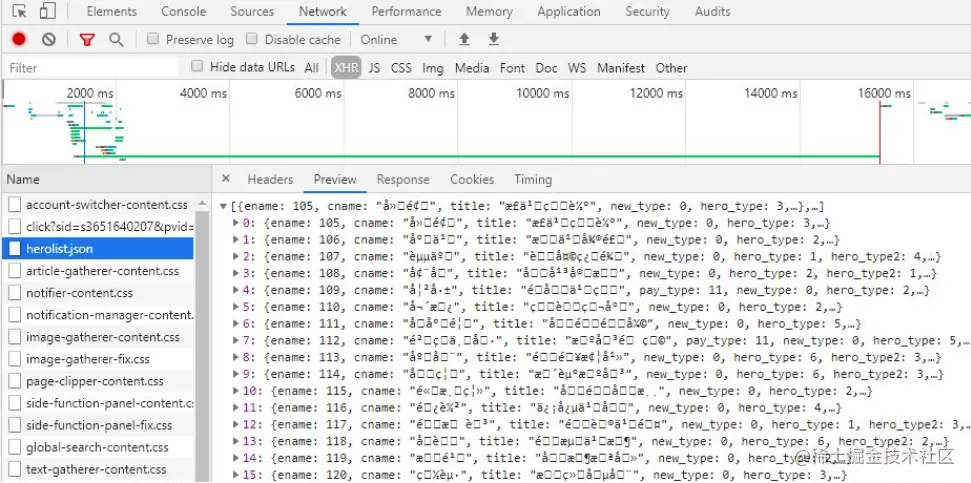Expand JSON entry 0 ename 105
Viewport: 971px width, 483px height.
236,223
